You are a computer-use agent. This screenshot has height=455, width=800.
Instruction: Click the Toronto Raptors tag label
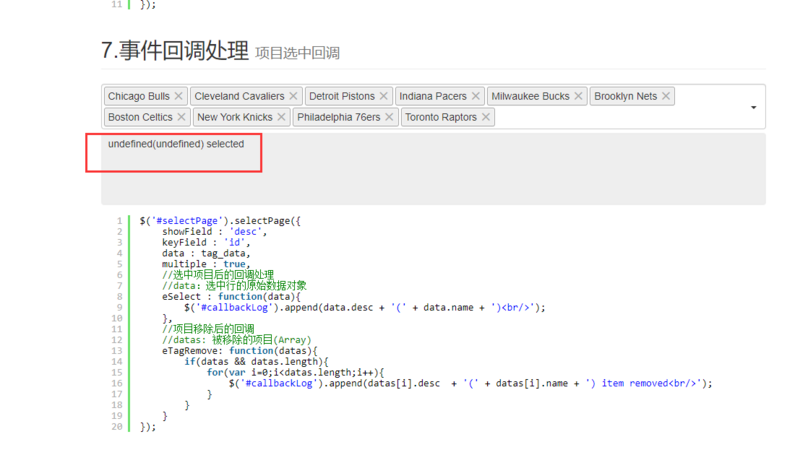[441, 117]
